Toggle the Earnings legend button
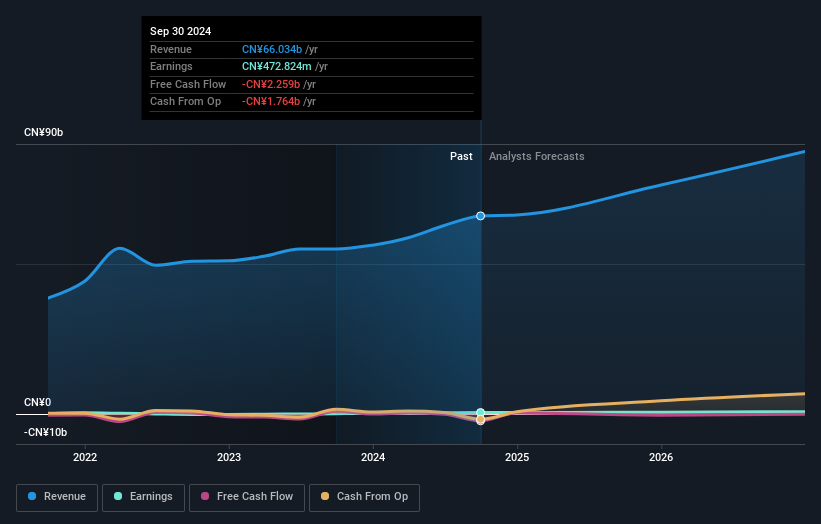 click(143, 497)
